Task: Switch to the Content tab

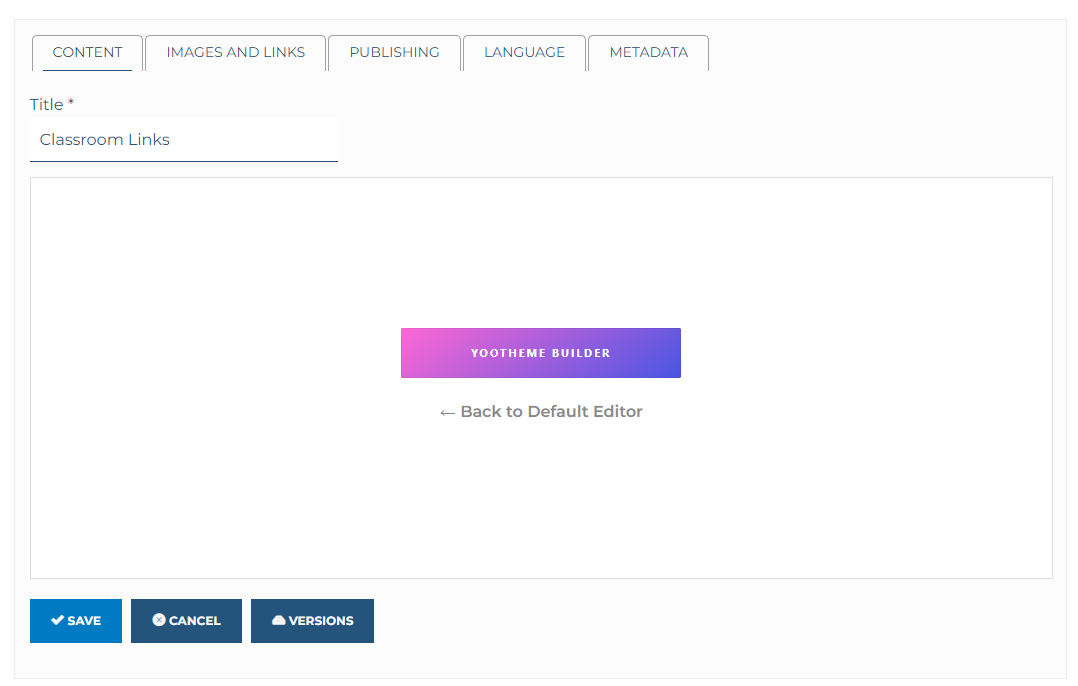Action: 87,53
